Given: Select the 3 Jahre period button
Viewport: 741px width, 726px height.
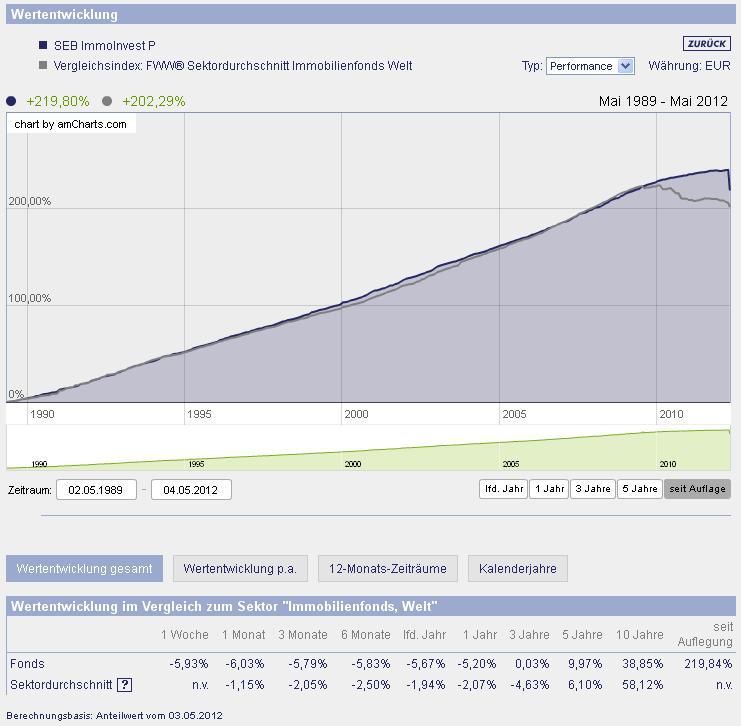Looking at the screenshot, I should tap(593, 489).
